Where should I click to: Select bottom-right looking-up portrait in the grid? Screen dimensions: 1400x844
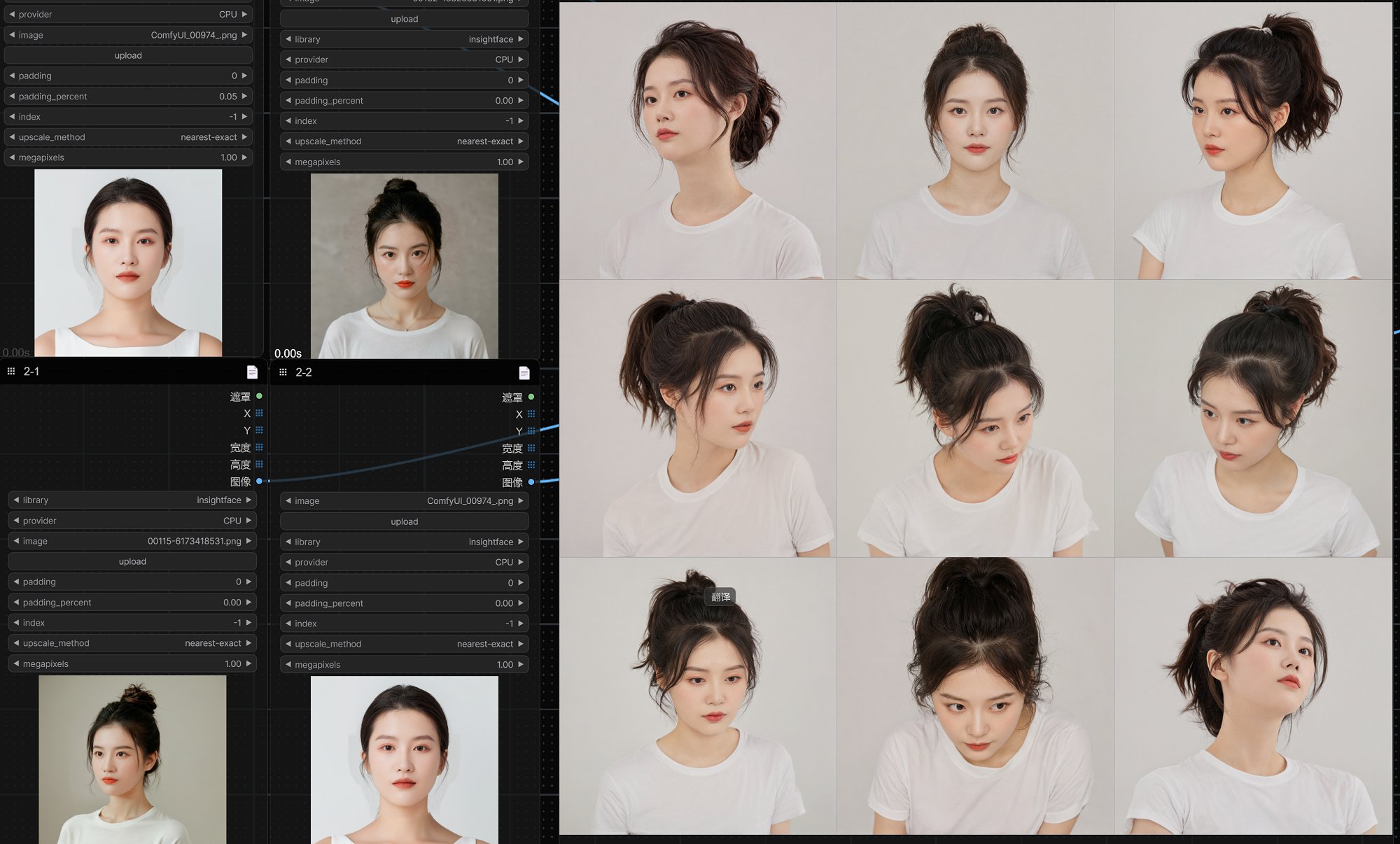(x=1254, y=696)
